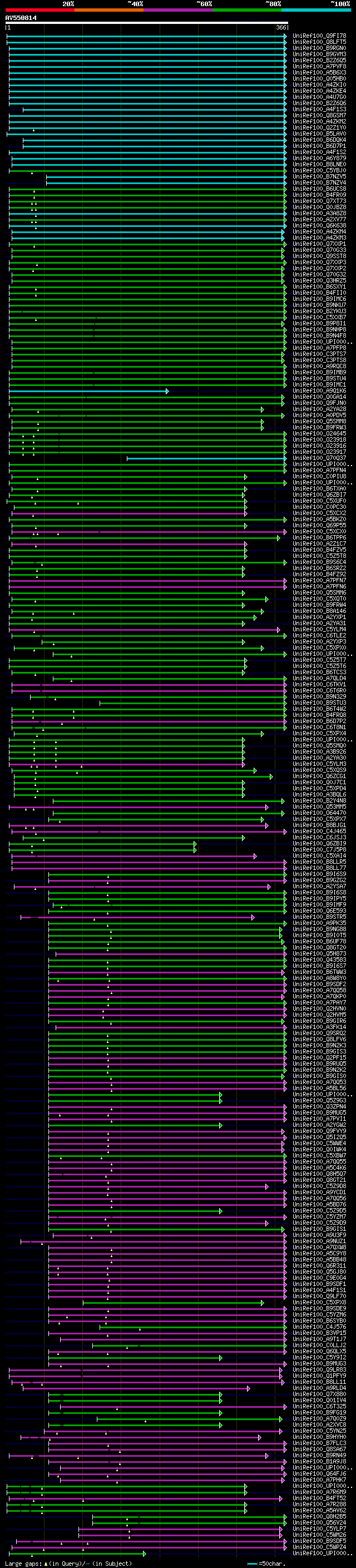Select UniRef100_A4U7G0 label

[x=319, y=97]
